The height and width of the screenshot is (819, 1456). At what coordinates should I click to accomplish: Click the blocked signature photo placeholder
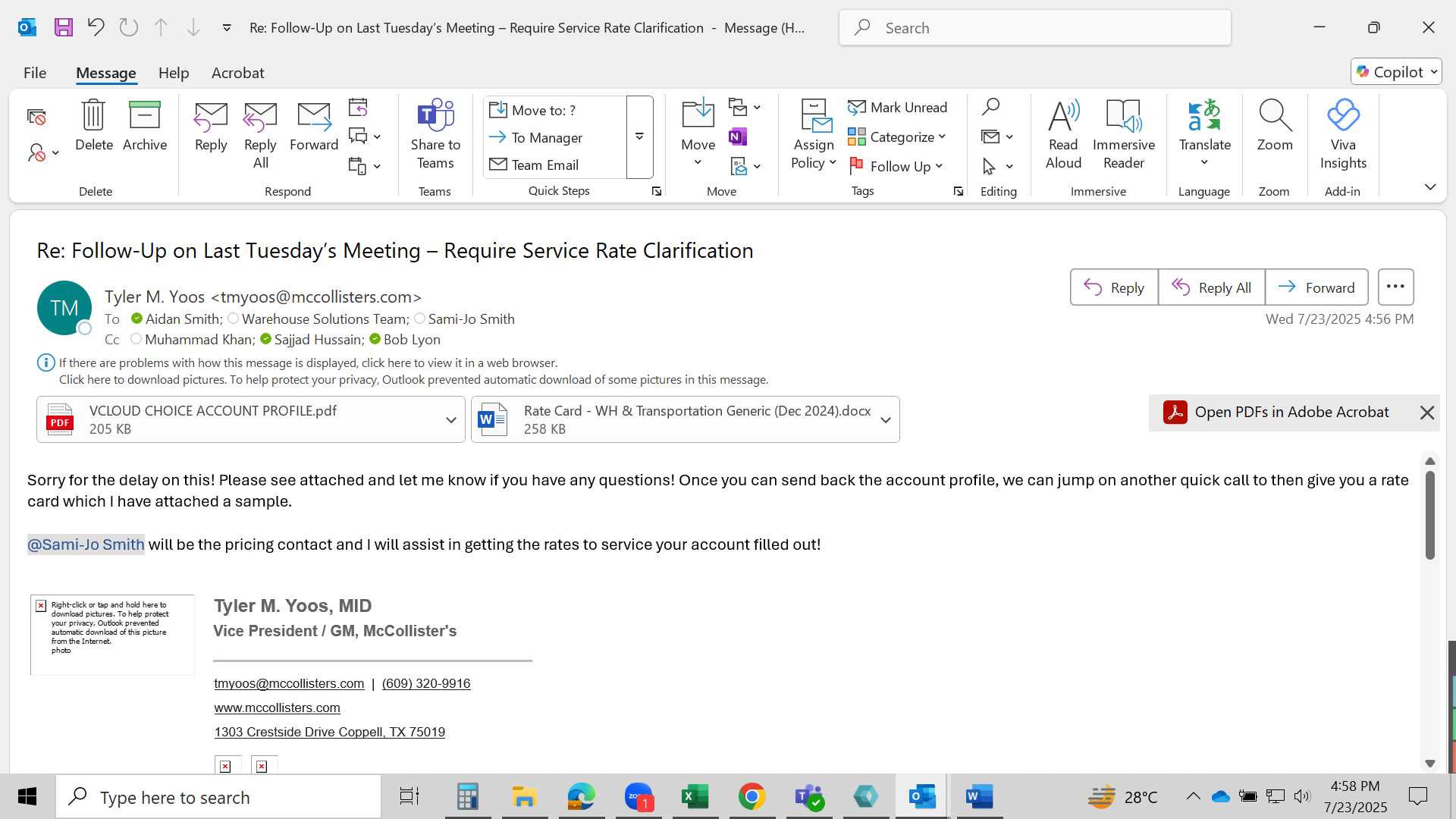[x=112, y=635]
